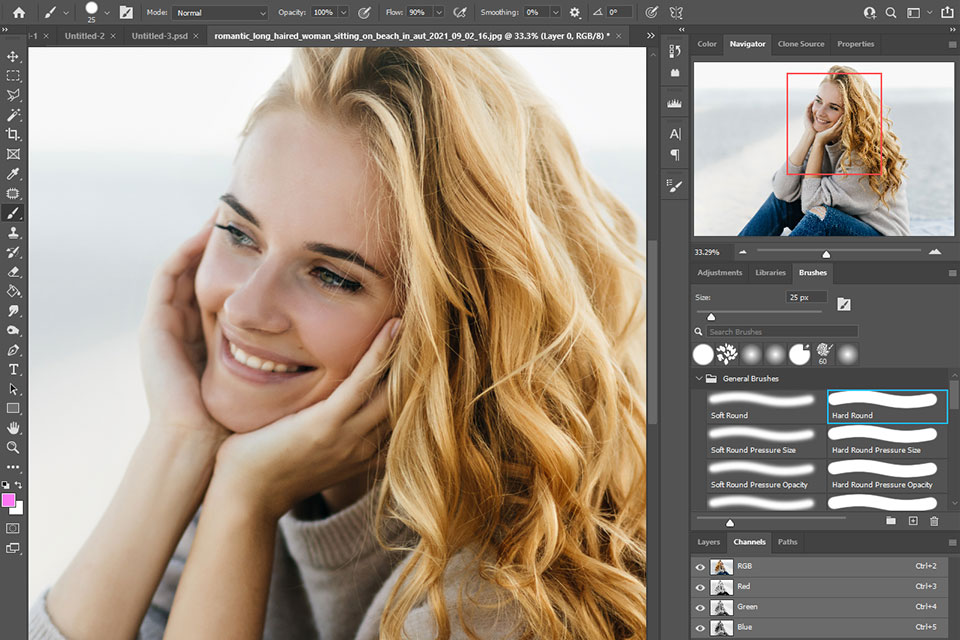Switch to the Properties tab
The image size is (960, 640).
pyautogui.click(x=855, y=44)
